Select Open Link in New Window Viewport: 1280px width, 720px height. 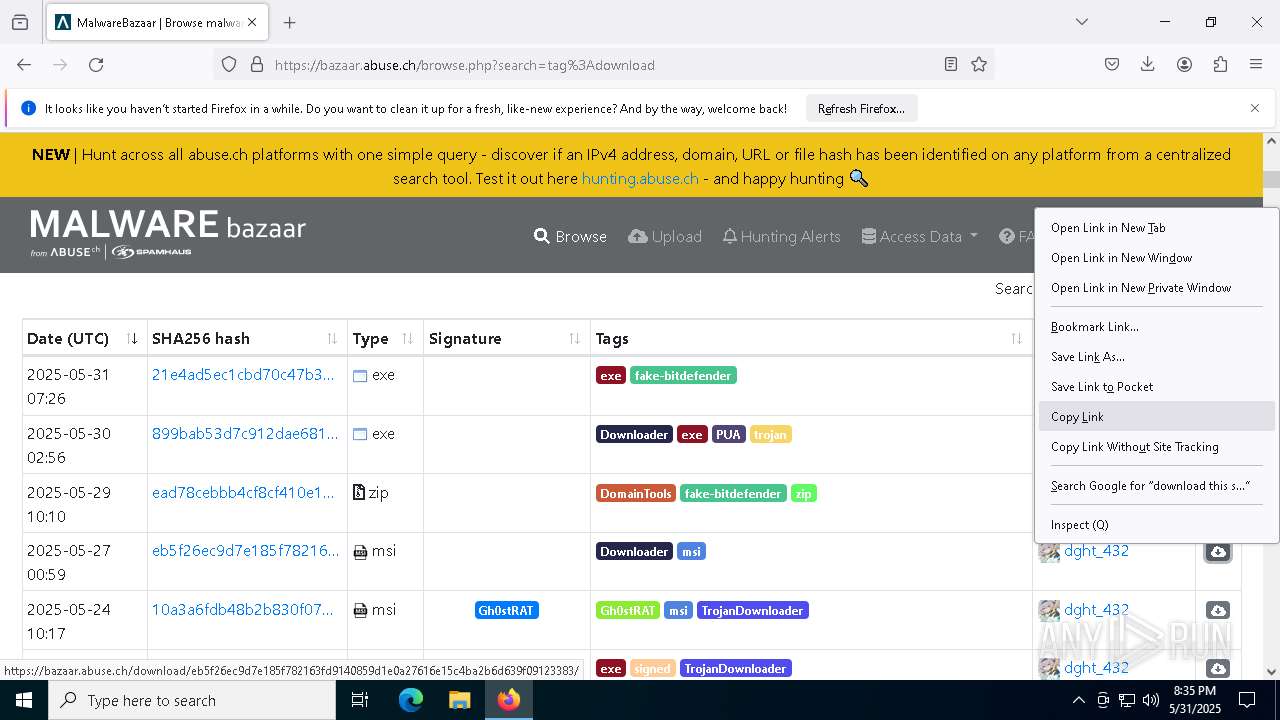point(1157,258)
